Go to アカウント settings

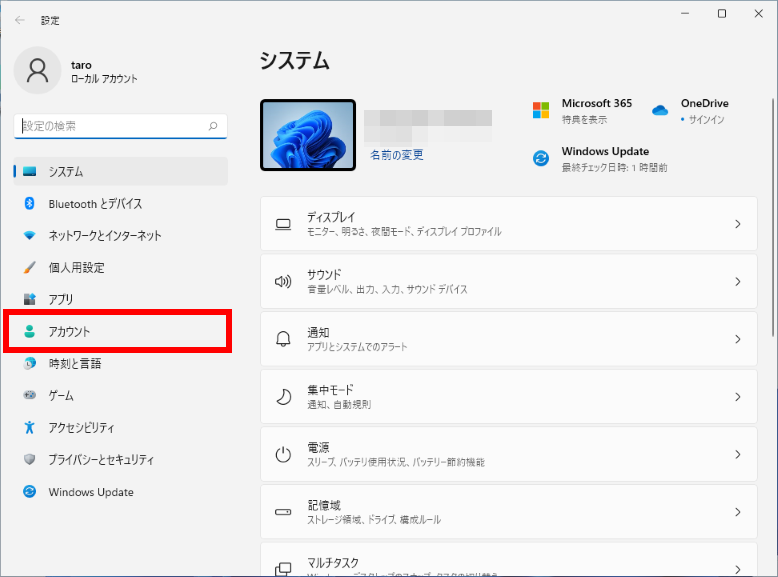(x=121, y=331)
